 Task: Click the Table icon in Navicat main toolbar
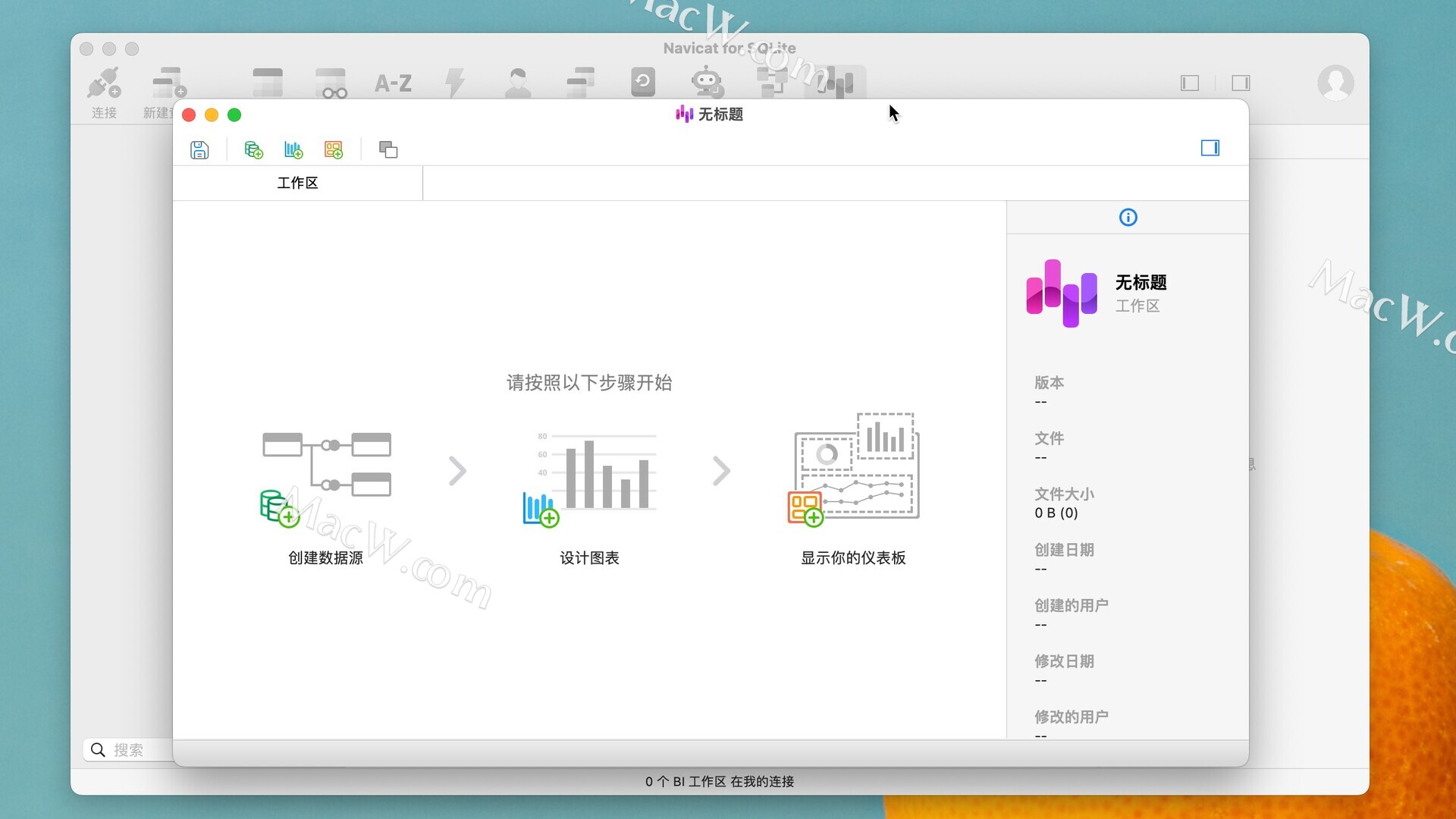268,83
